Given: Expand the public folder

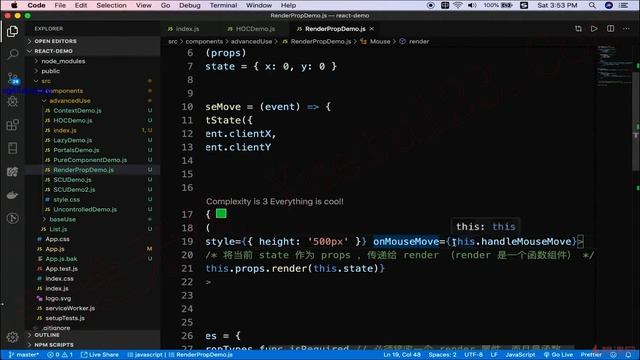Looking at the screenshot, I should (x=51, y=71).
